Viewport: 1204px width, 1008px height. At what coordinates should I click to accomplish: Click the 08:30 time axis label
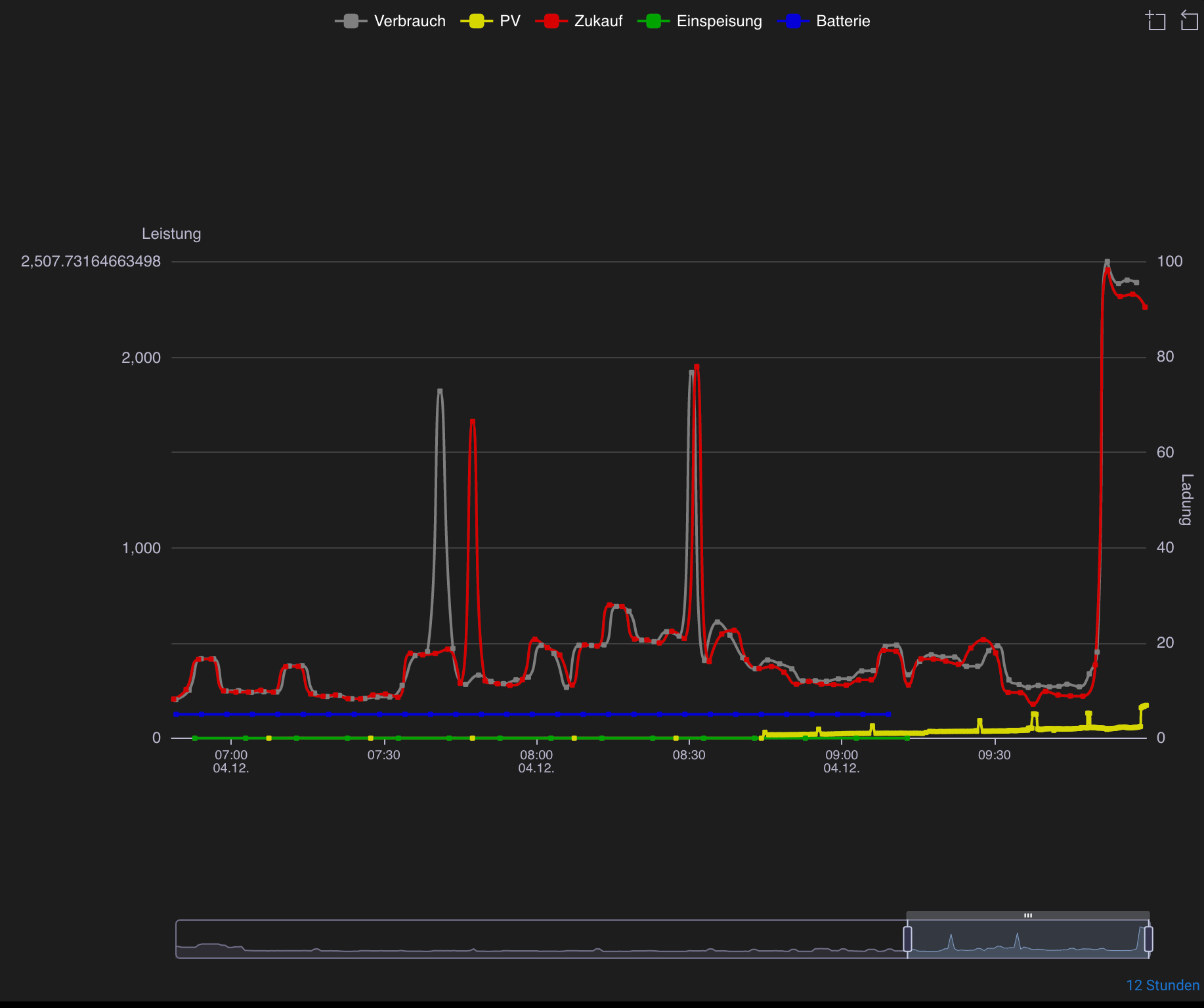[689, 755]
